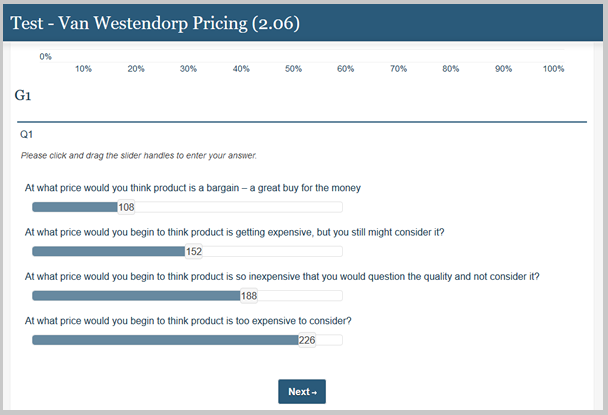
Task: Click the Next button
Action: coord(301,392)
